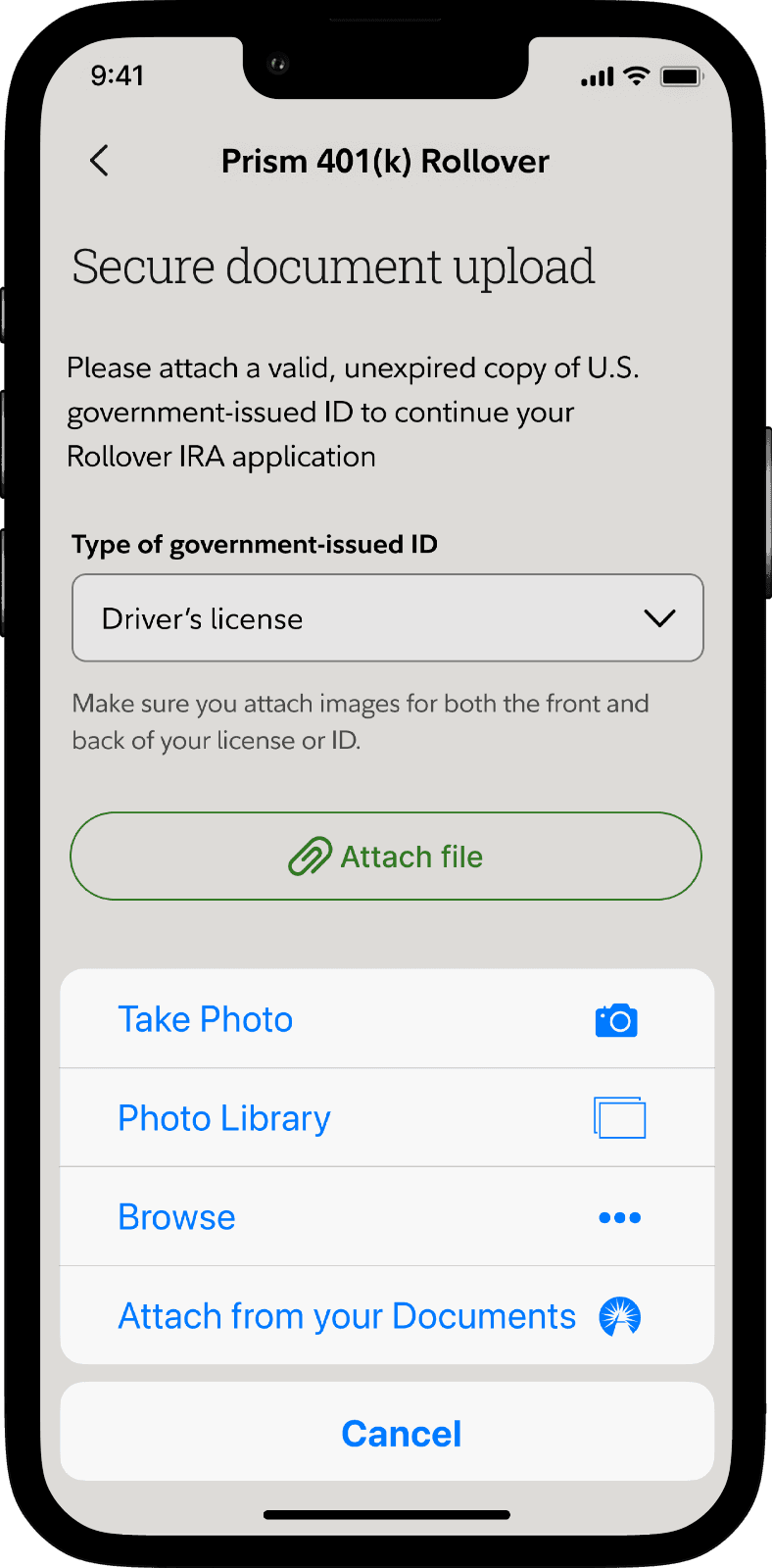Click the green paperclip icon
This screenshot has height=1568, width=772.
tap(311, 857)
